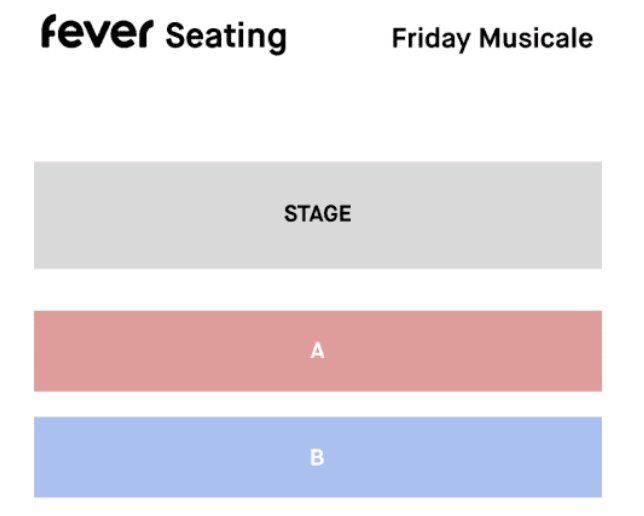This screenshot has width=644, height=516.
Task: Click the gray rectangle above section A
Action: pos(150,215)
